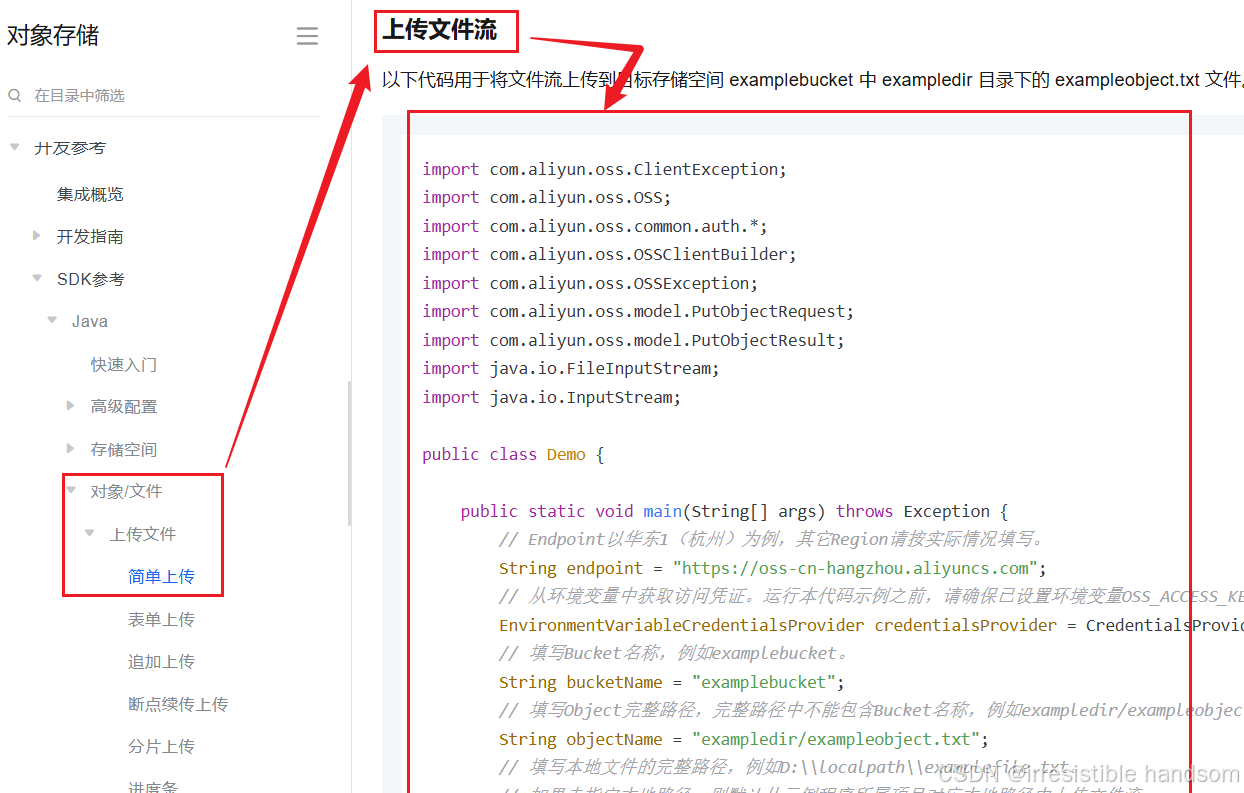Focus the 在目录中筛选 filter input
This screenshot has width=1244, height=793.
pos(164,95)
